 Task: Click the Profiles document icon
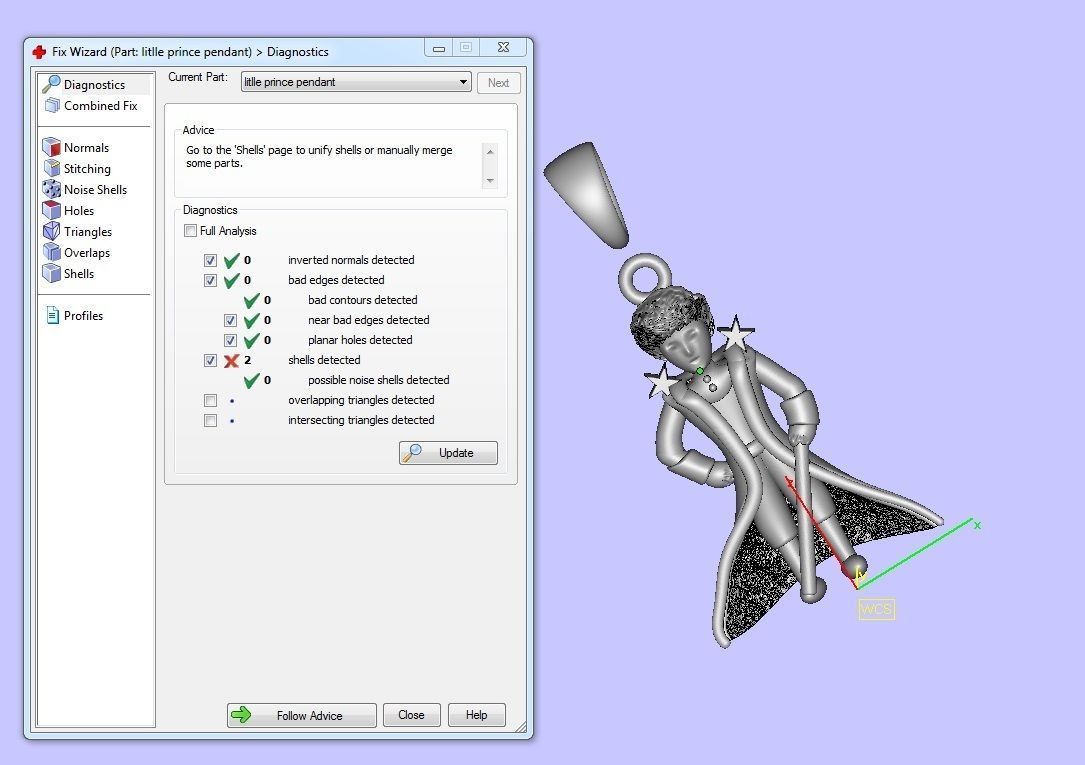click(53, 315)
